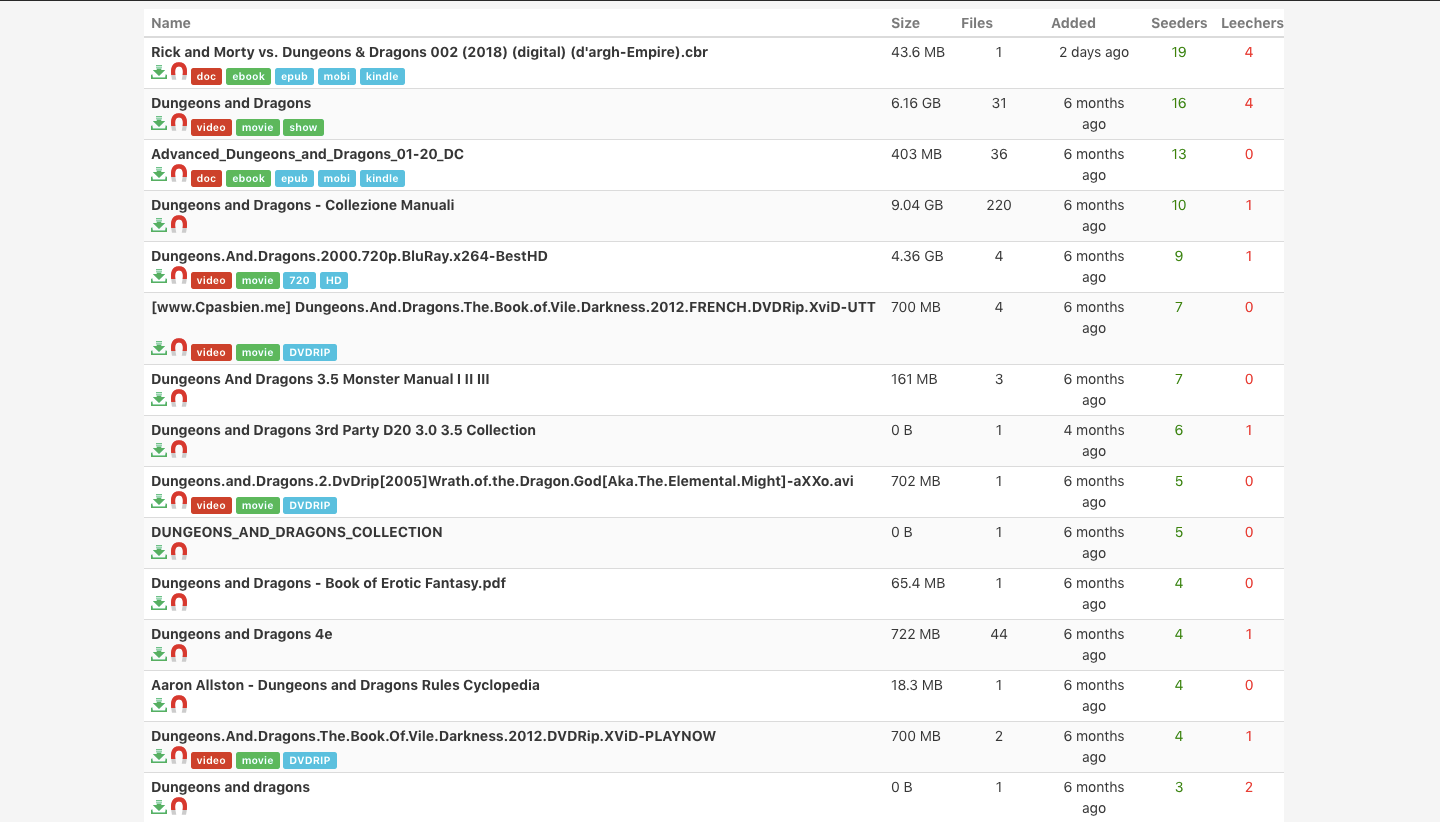Image resolution: width=1440 pixels, height=822 pixels.
Task: Open the Rick and Morty vs. Dungeons torrent page
Action: [x=429, y=52]
